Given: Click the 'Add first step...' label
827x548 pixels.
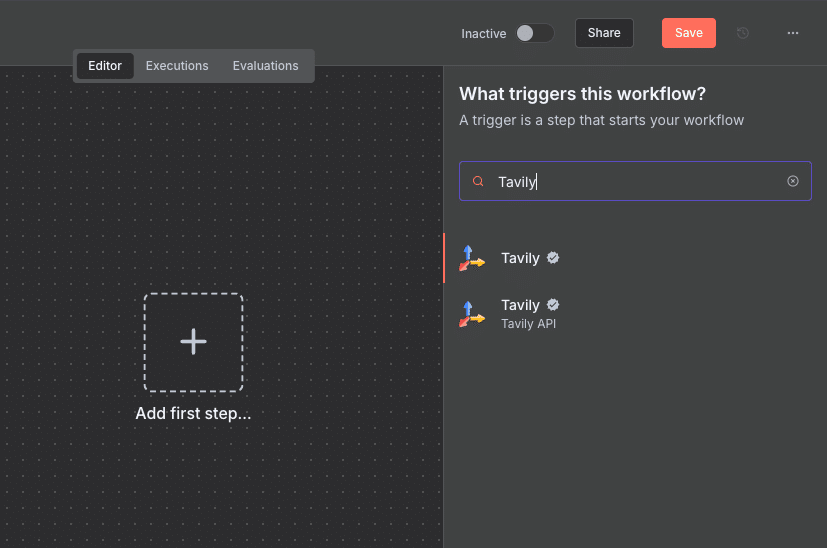Looking at the screenshot, I should 193,414.
